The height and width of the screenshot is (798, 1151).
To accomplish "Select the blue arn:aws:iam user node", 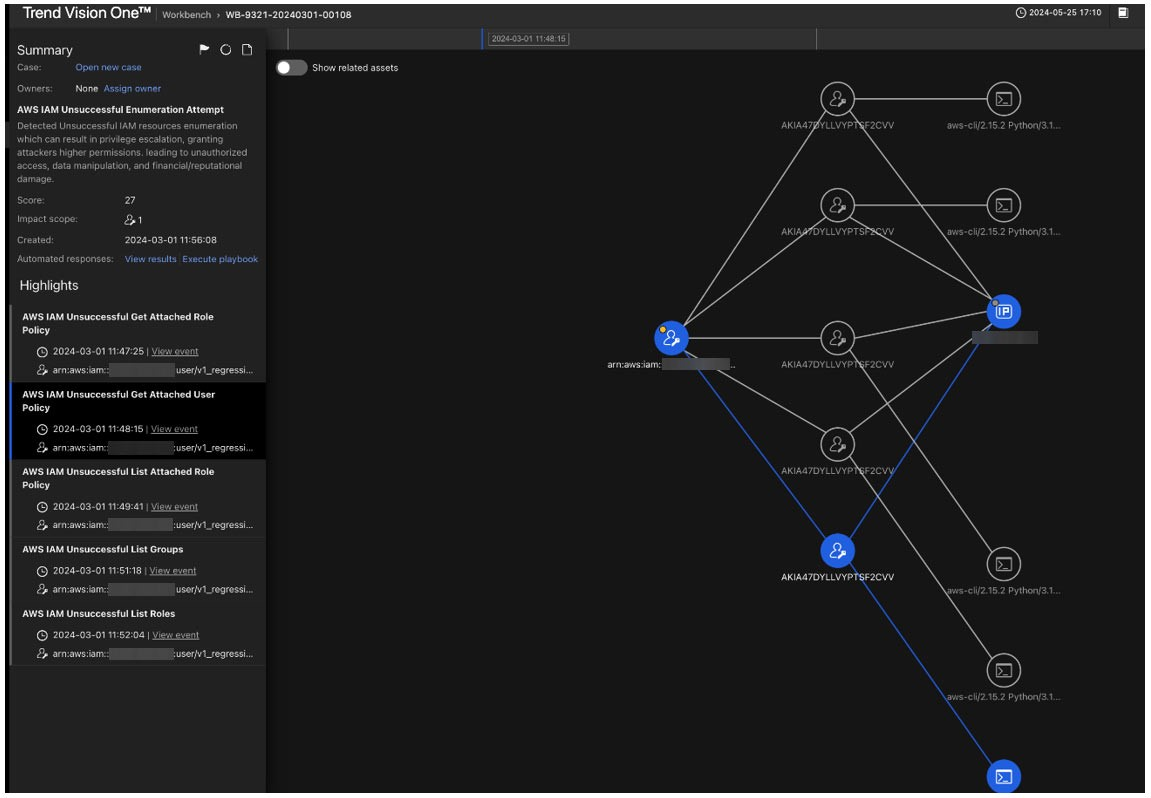I will click(x=671, y=338).
